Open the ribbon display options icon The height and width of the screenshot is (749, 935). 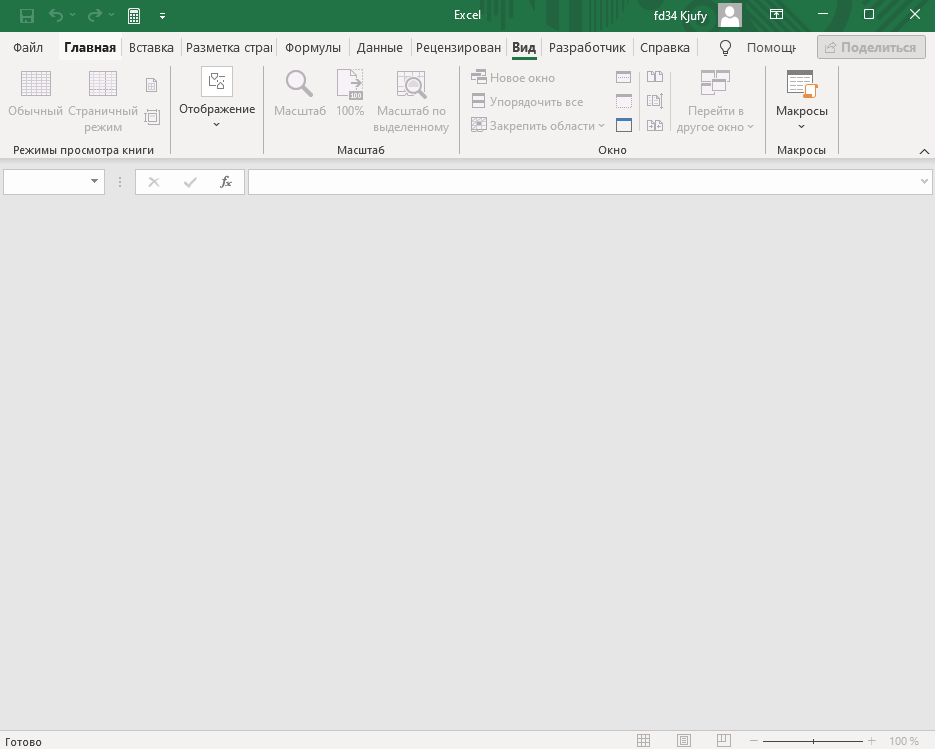pos(776,15)
